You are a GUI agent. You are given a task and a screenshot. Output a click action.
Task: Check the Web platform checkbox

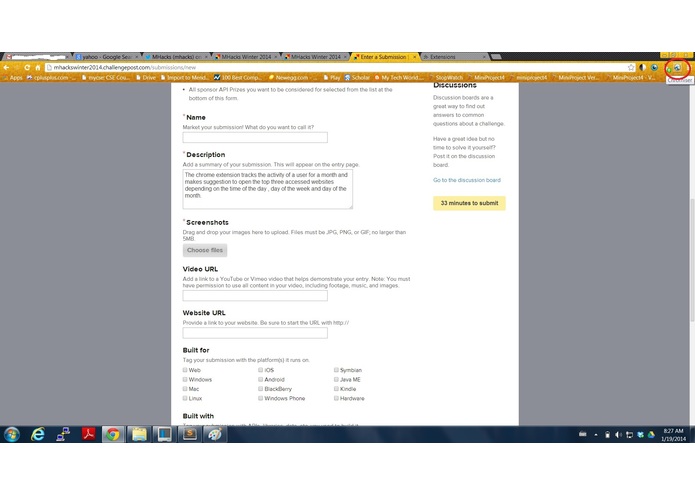coord(185,370)
